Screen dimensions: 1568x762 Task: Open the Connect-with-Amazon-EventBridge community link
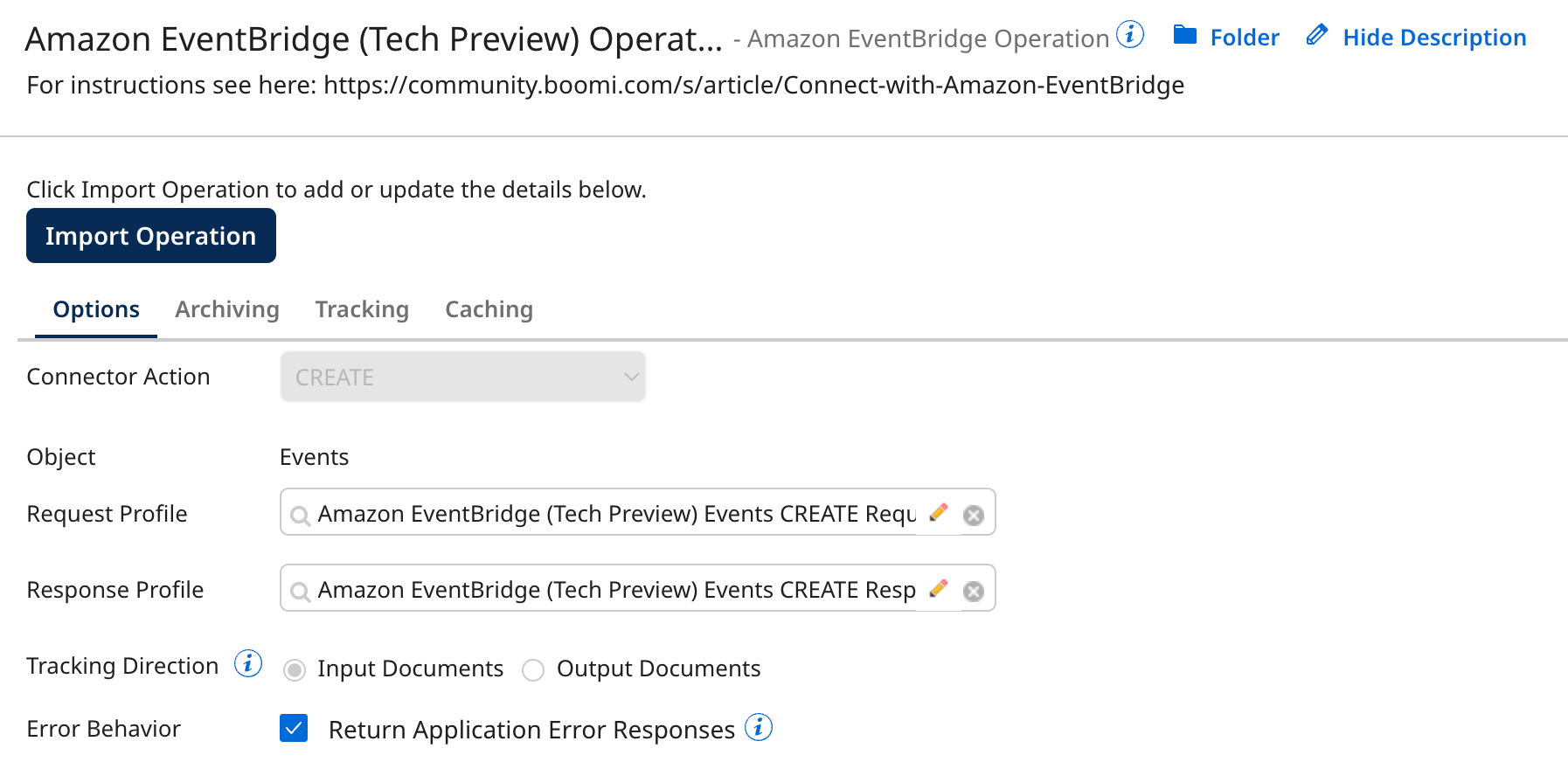(x=753, y=85)
